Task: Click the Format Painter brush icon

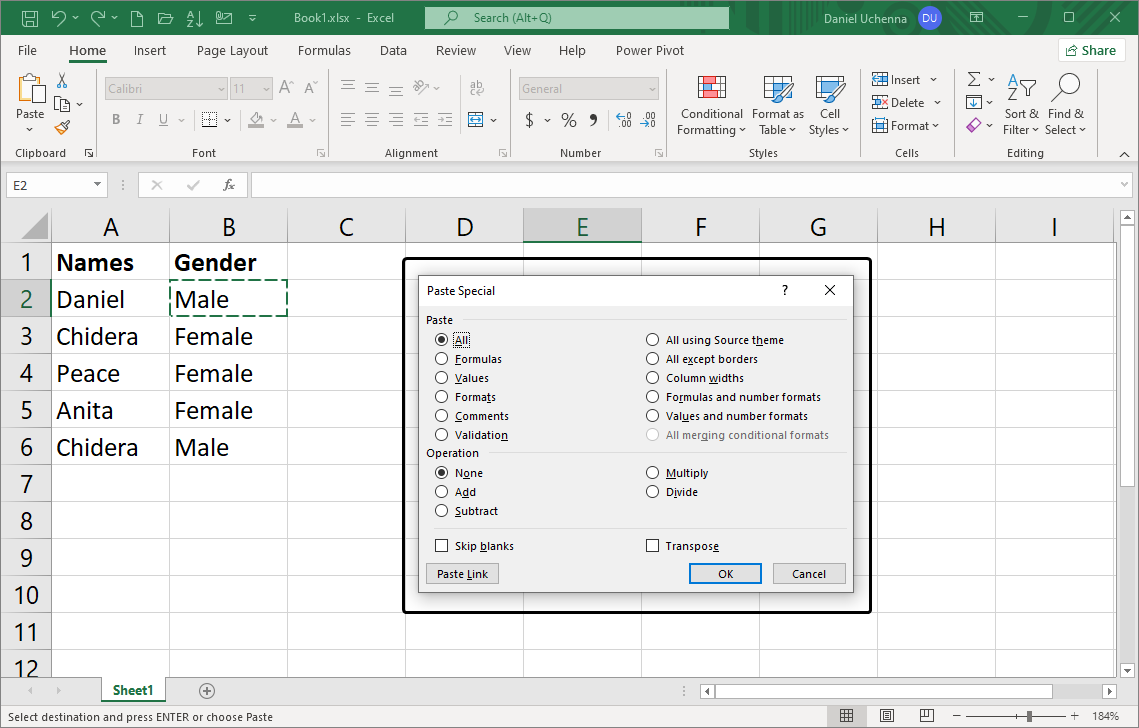Action: click(62, 127)
